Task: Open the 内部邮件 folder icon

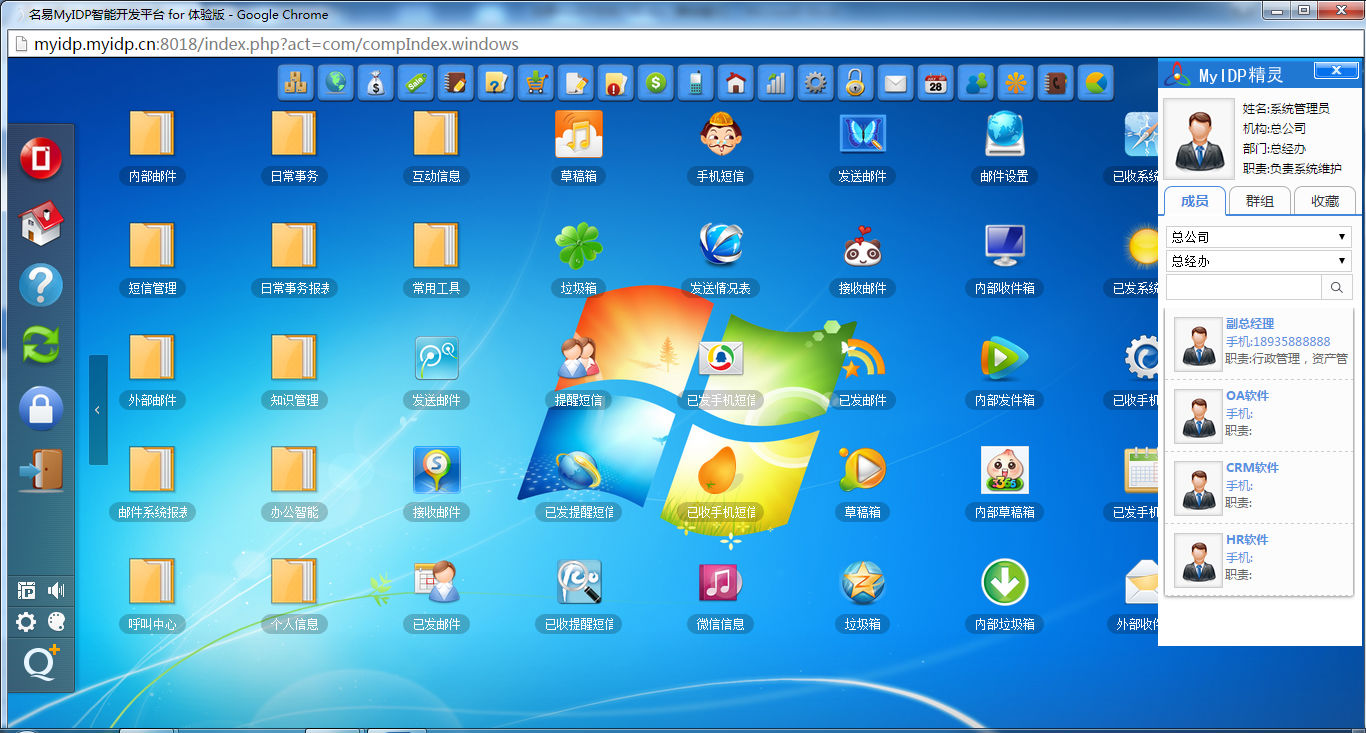Action: tap(152, 134)
